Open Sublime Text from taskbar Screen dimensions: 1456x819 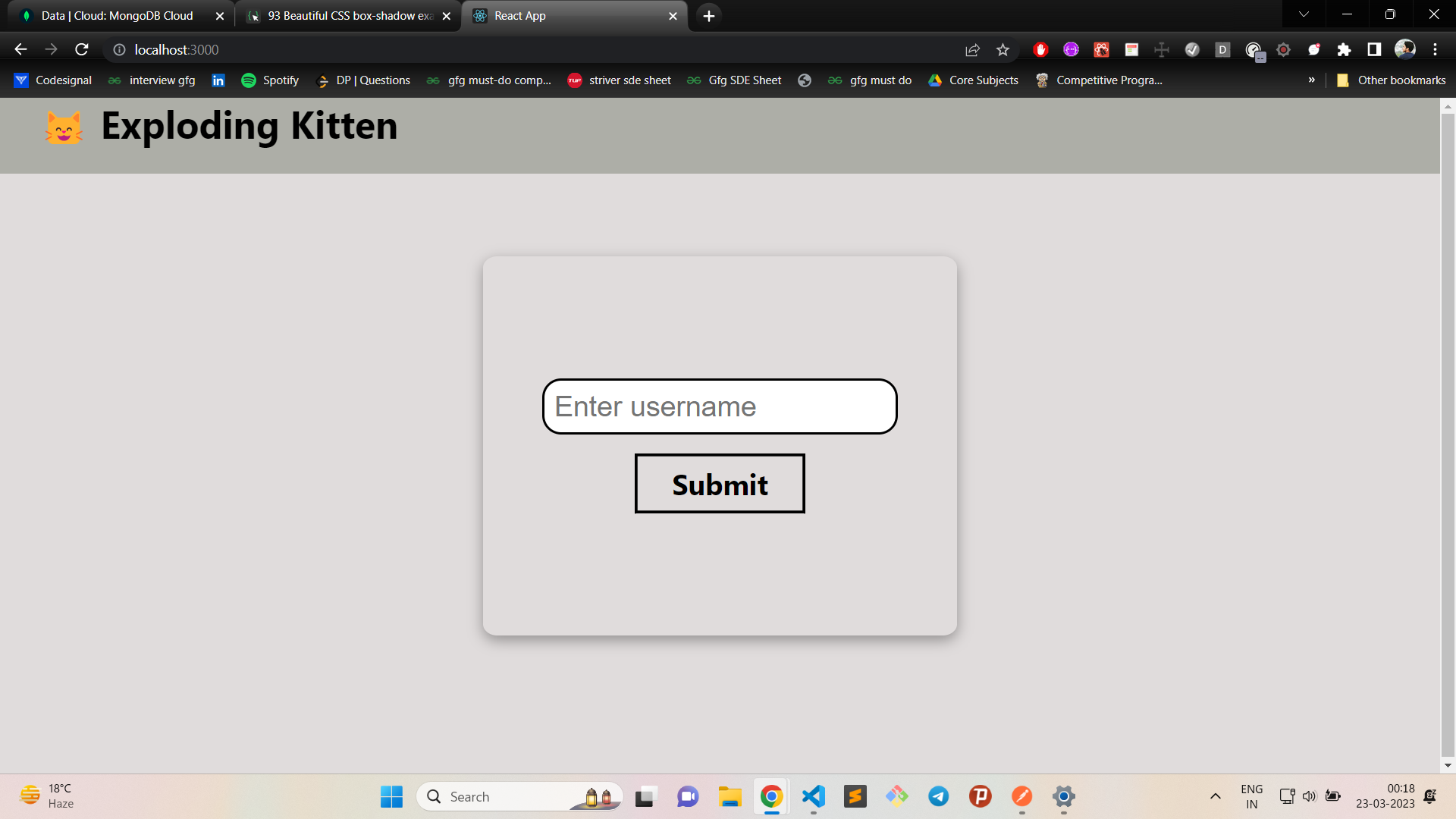tap(855, 796)
